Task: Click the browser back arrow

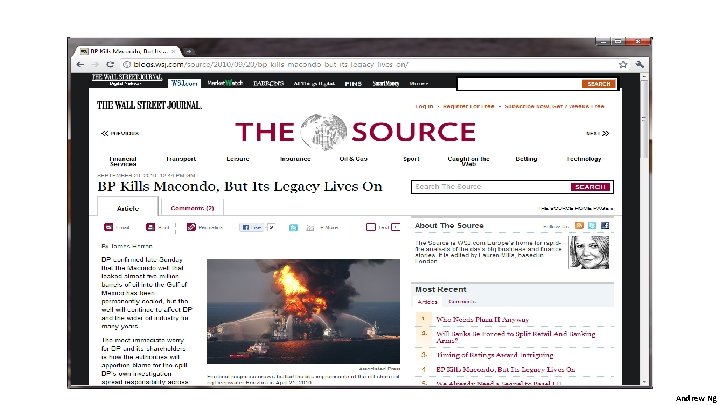Action: 80,65
